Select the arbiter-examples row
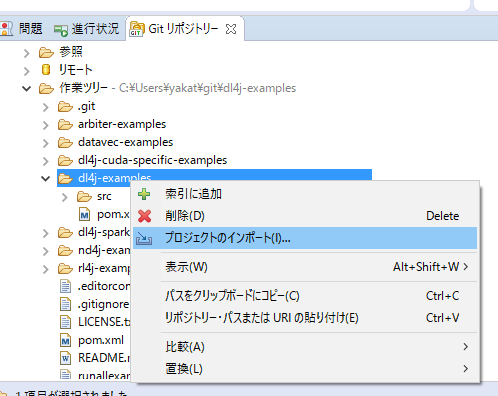 (x=122, y=125)
